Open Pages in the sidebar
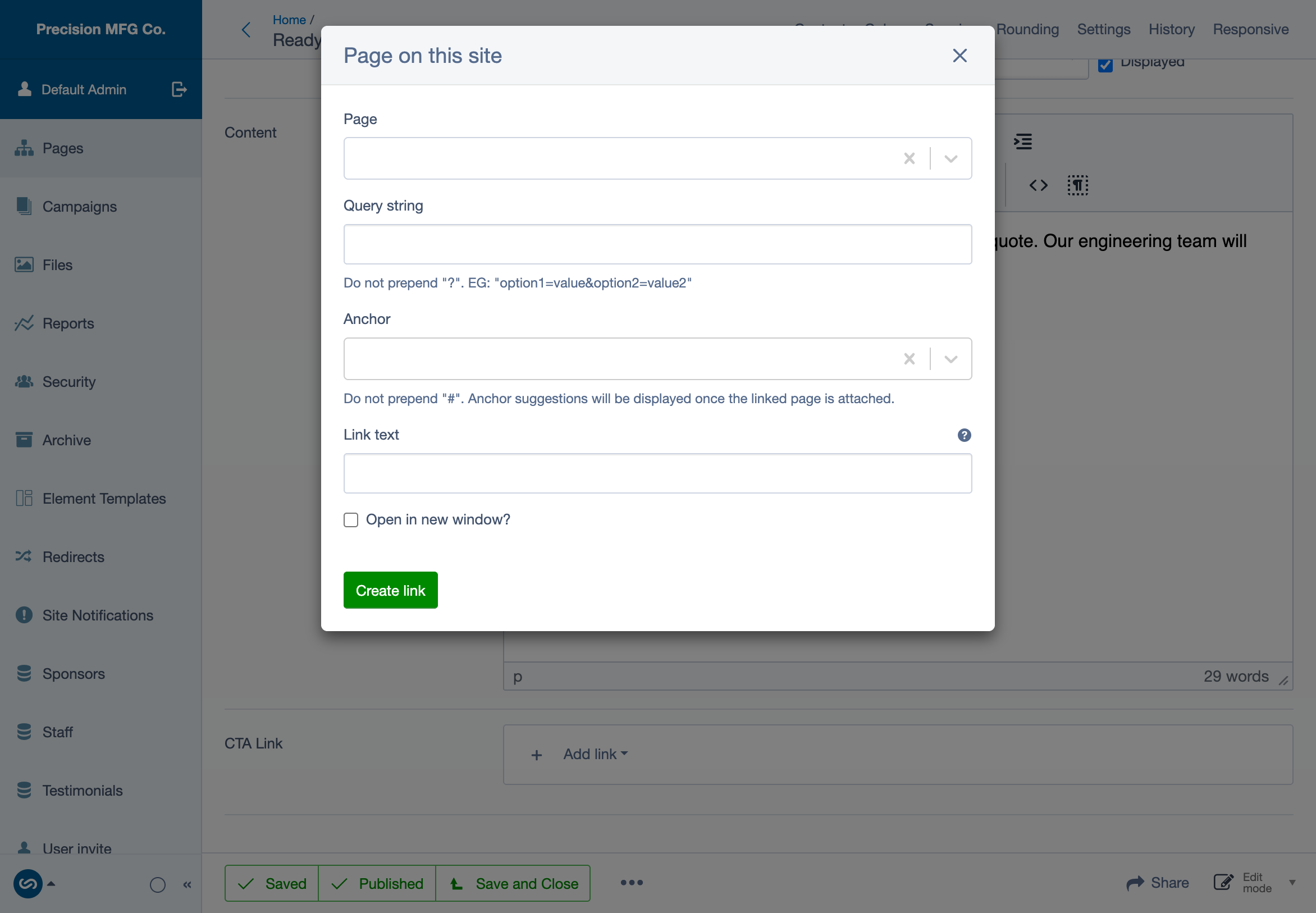This screenshot has height=913, width=1316. [100, 148]
